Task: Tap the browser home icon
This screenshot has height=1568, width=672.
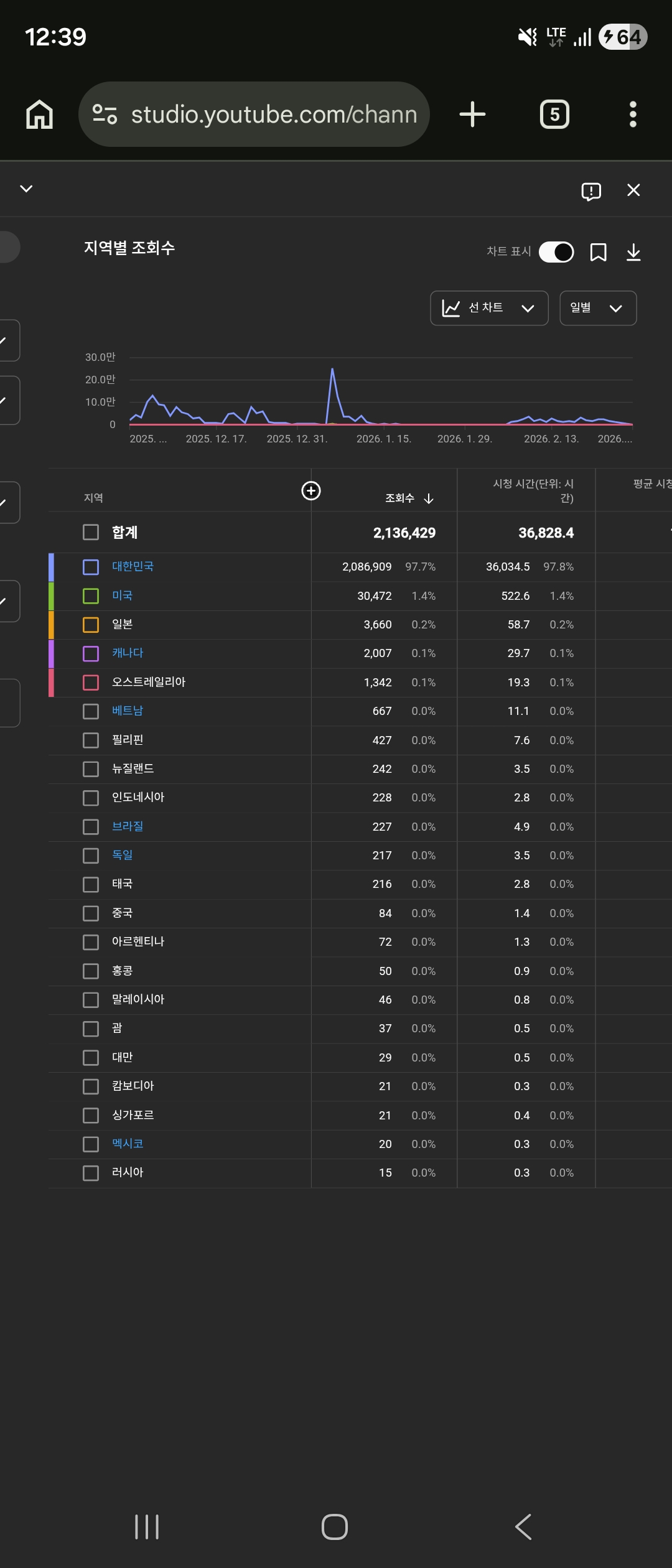Action: pos(39,114)
